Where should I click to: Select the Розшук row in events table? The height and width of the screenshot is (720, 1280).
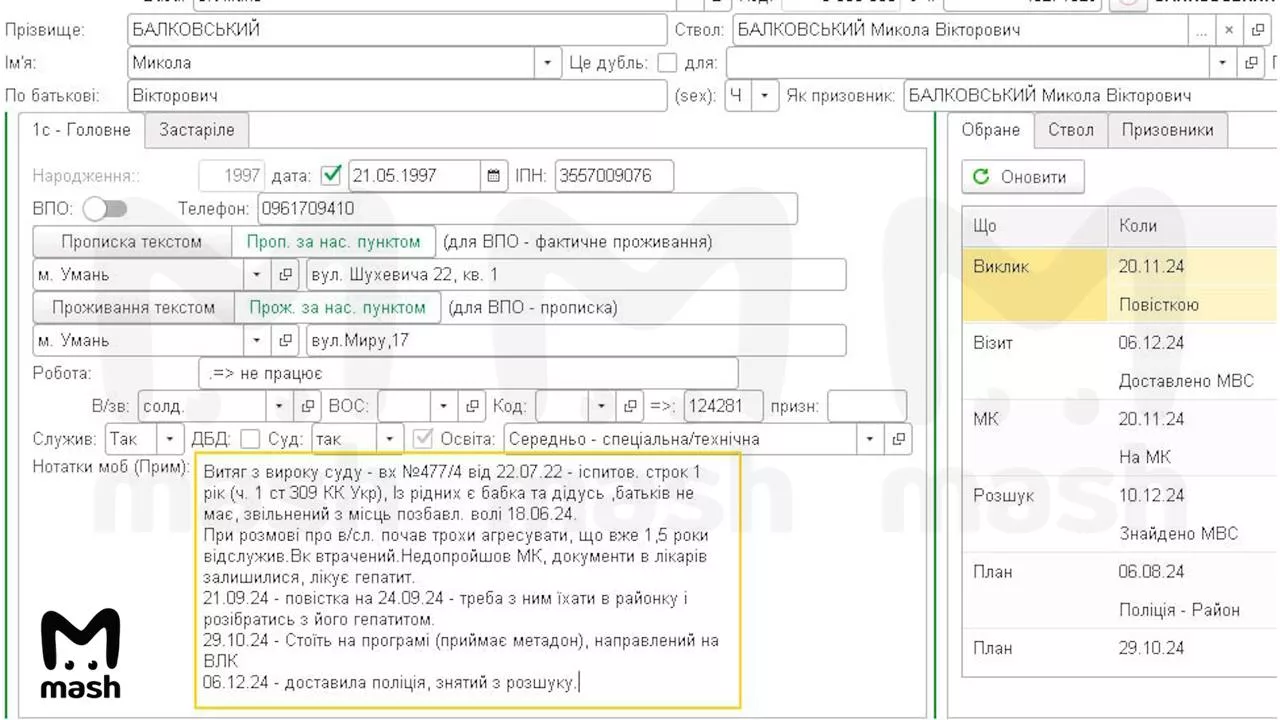[1119, 514]
